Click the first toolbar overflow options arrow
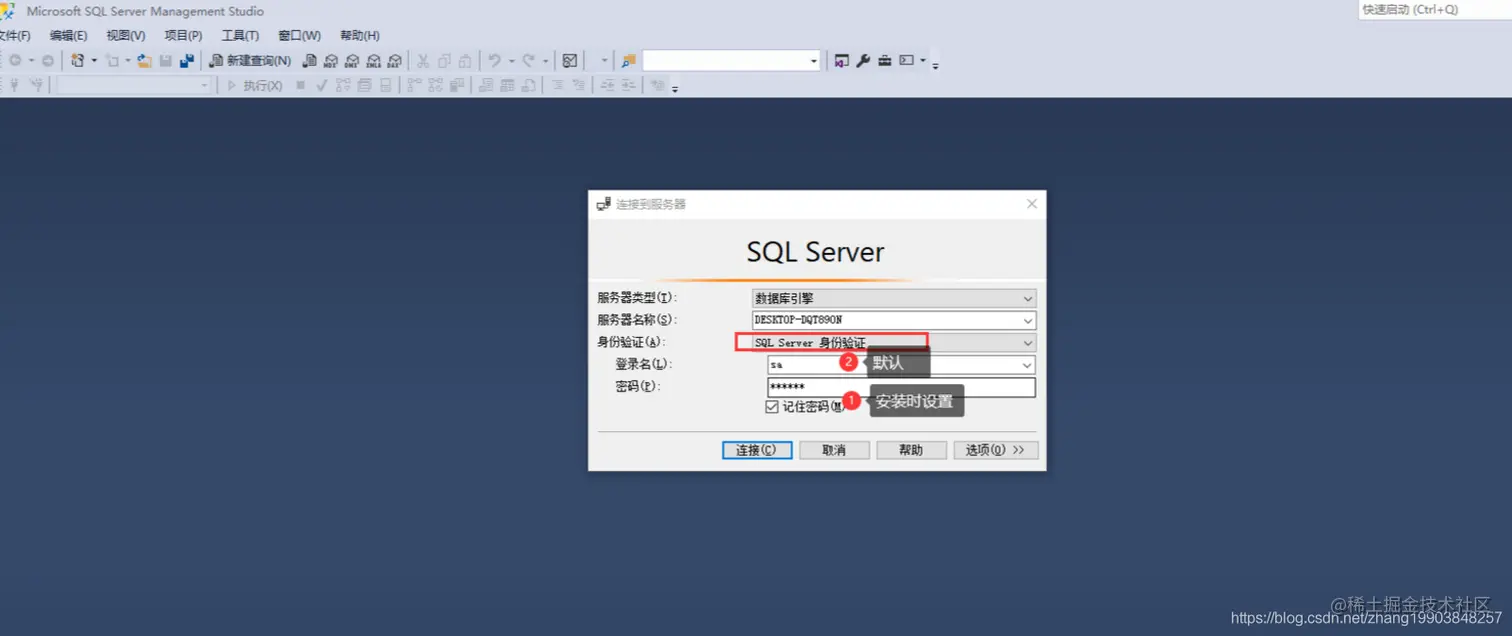The image size is (1512, 636). 935,66
